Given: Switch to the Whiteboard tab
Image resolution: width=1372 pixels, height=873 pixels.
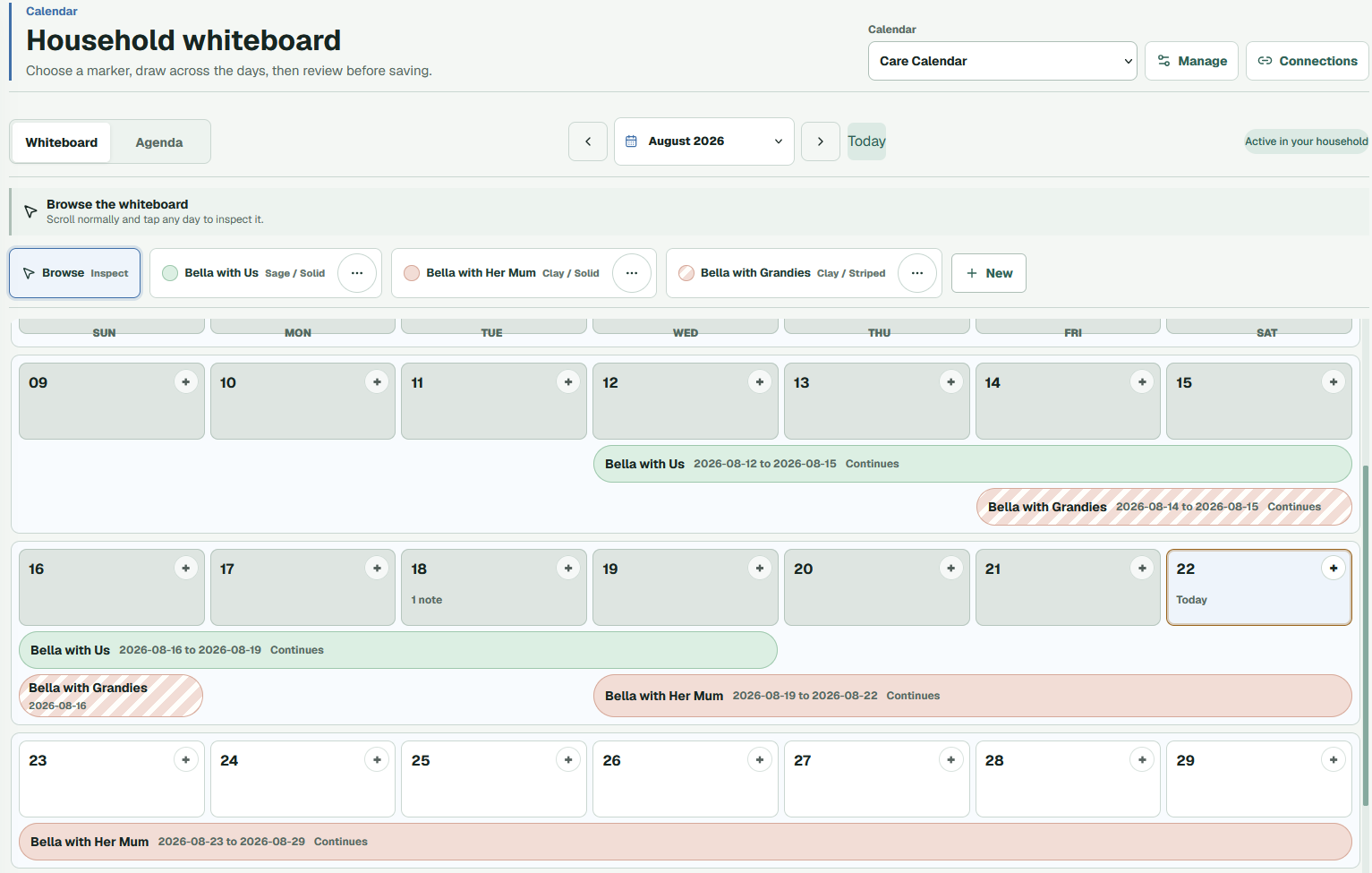Looking at the screenshot, I should click(62, 142).
